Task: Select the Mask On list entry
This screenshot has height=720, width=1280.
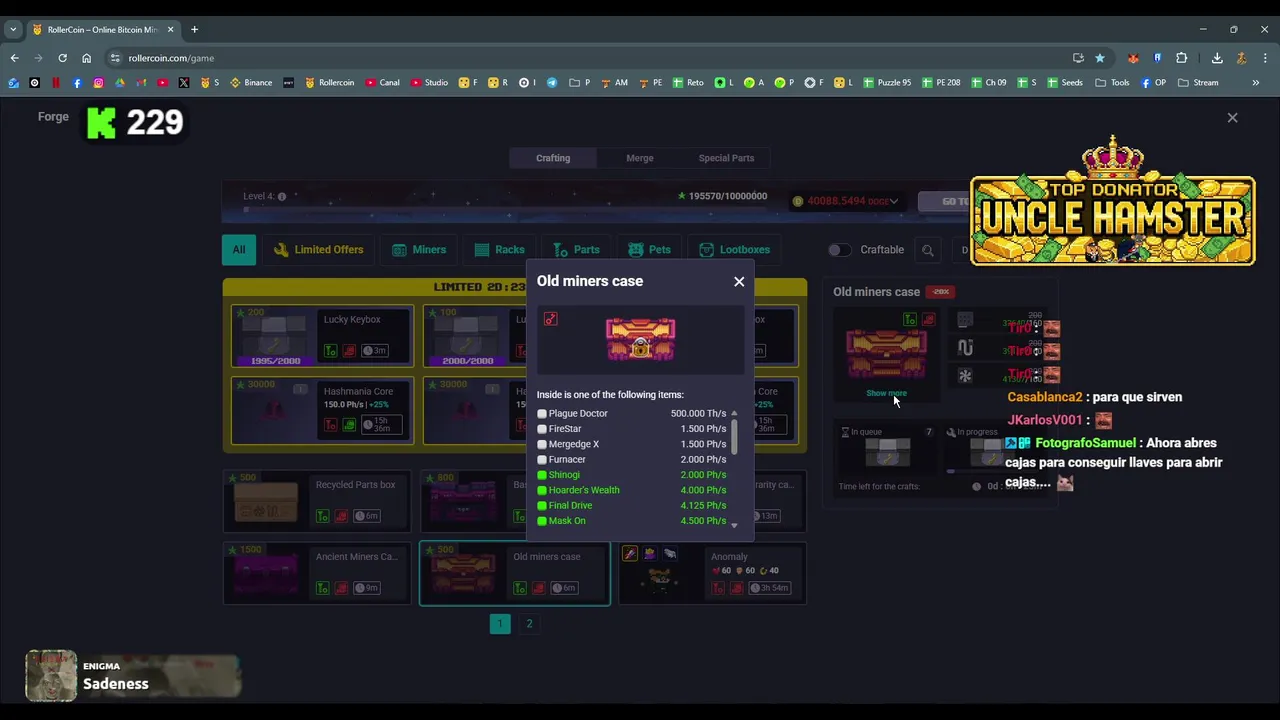Action: point(632,521)
